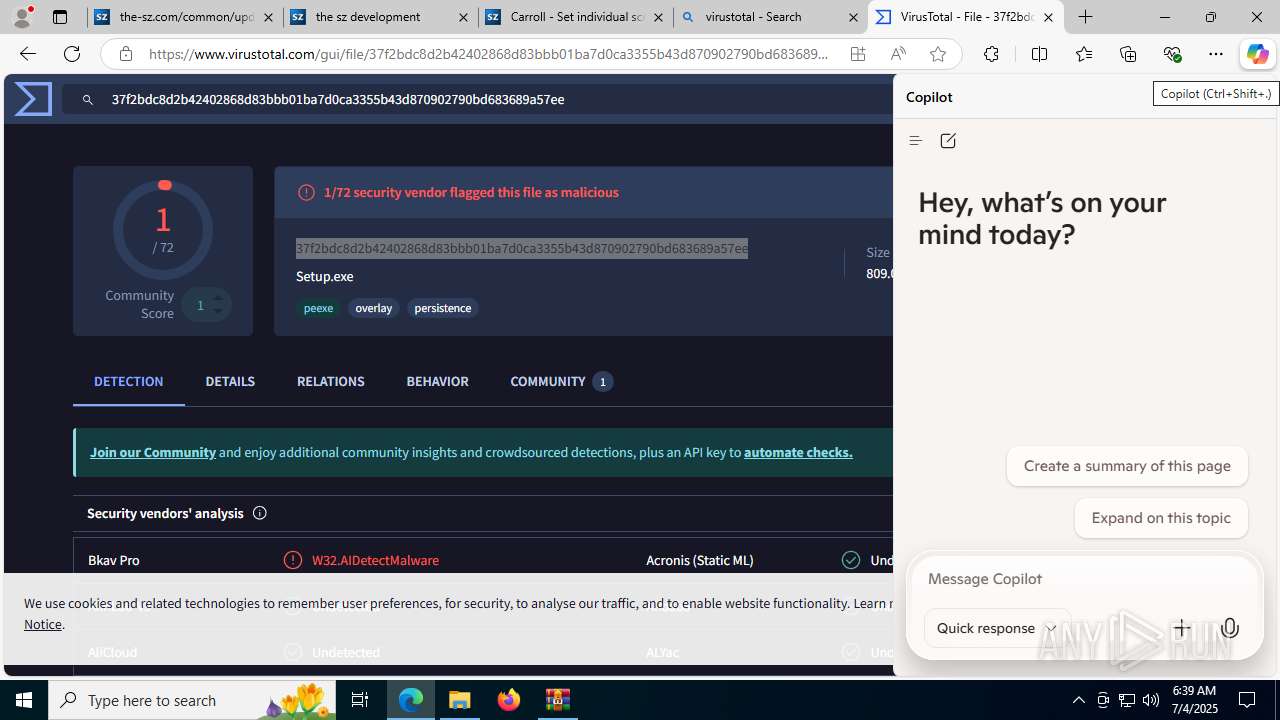Screen dimensions: 1280x720
Task: Upvote the community score arrow
Action: click(218, 297)
